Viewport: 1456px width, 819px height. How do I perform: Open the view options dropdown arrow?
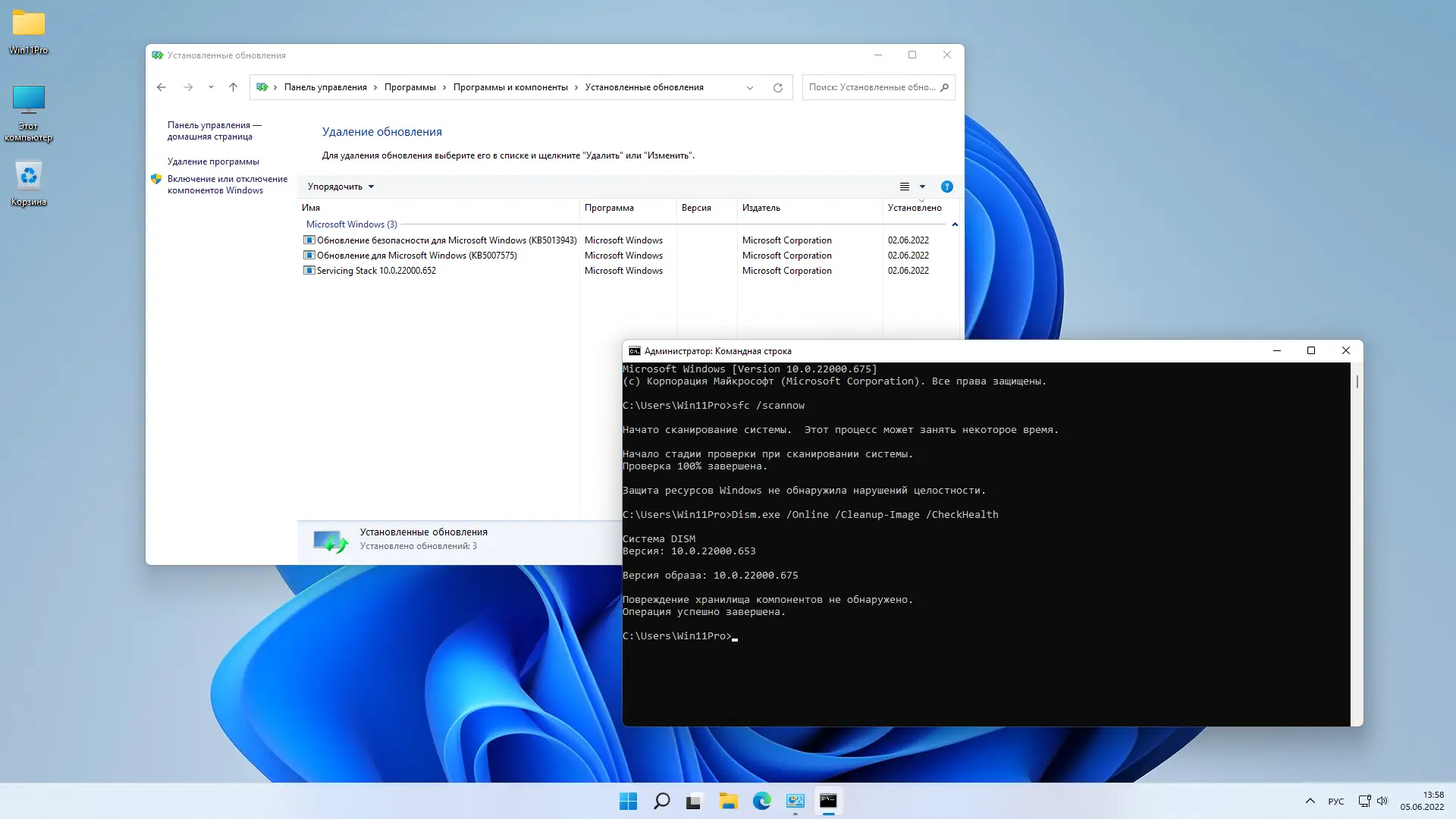tap(922, 187)
